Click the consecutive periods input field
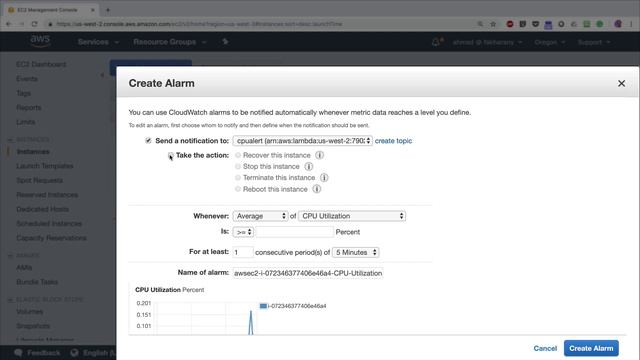This screenshot has width=640, height=360. click(x=242, y=252)
